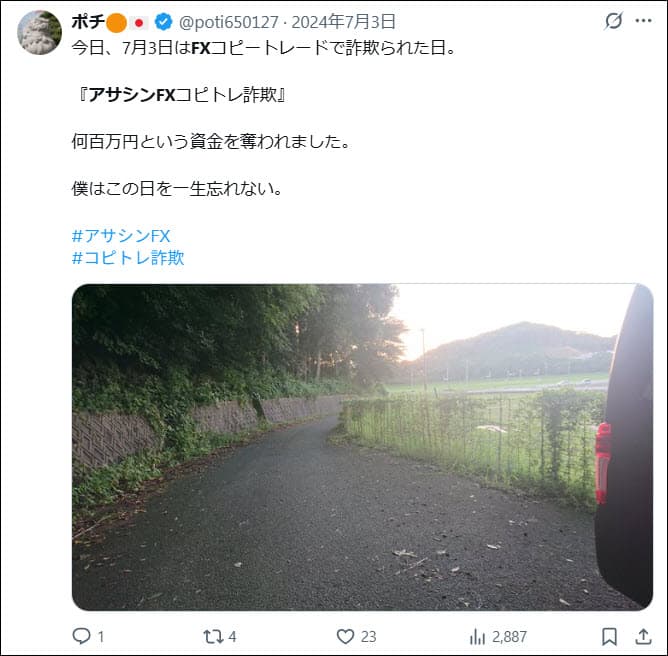Click the display name ポチ
Viewport: 668px width, 656px height.
(88, 22)
